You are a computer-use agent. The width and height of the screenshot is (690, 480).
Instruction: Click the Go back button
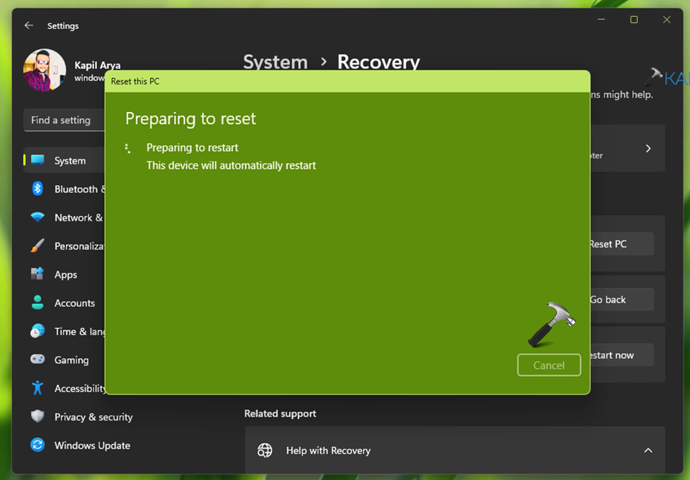point(621,300)
